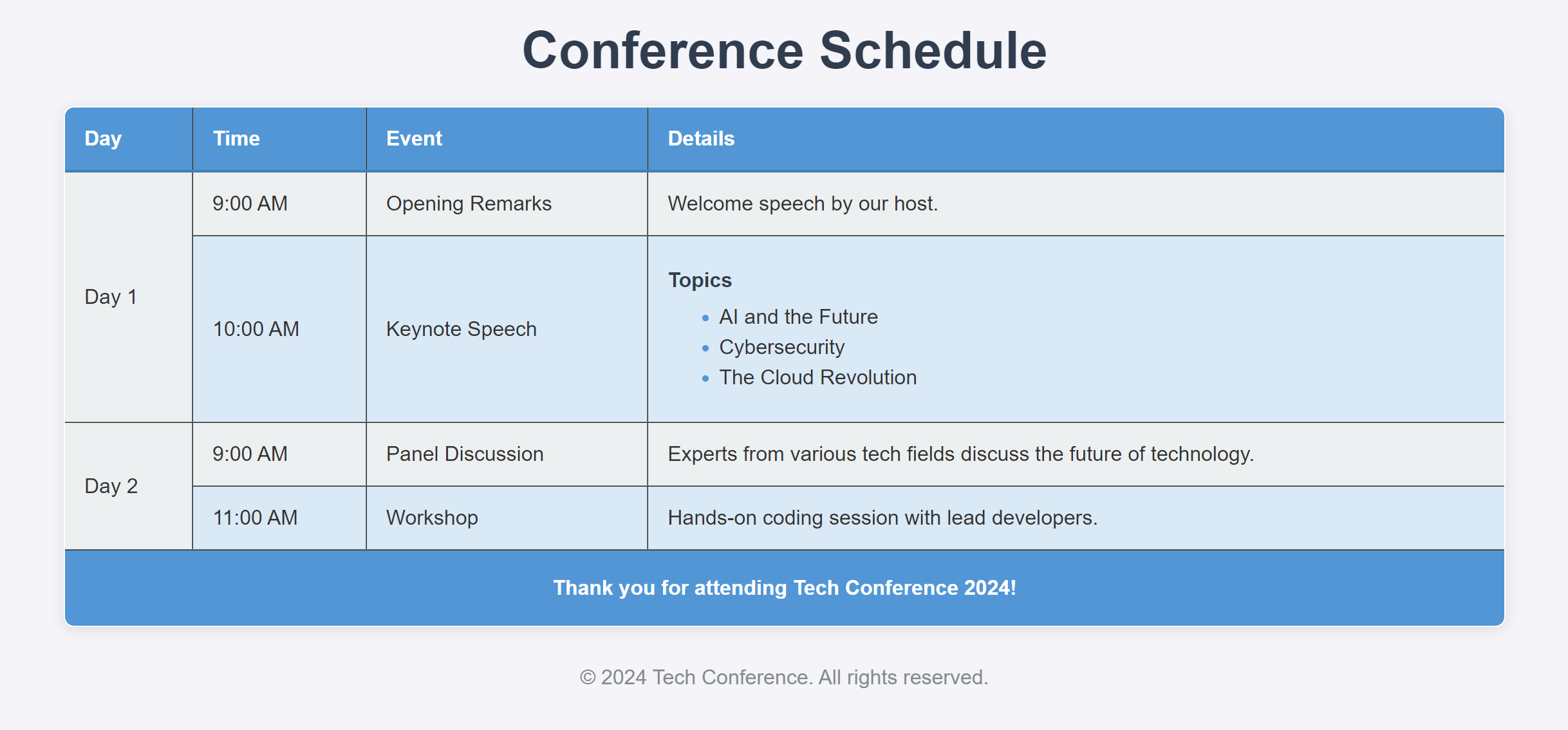This screenshot has height=730, width=1568.
Task: Select the Panel Discussion event cell
Action: click(x=507, y=454)
